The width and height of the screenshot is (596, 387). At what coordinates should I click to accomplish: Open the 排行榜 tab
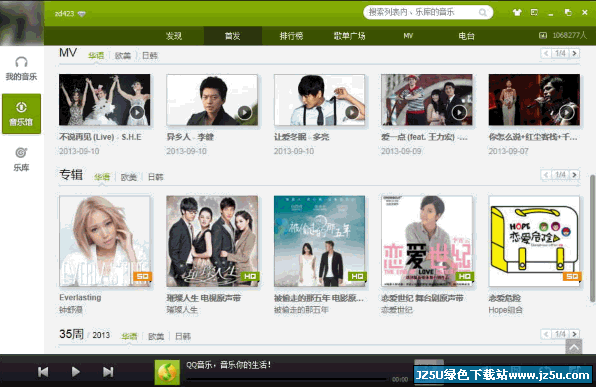tap(291, 36)
